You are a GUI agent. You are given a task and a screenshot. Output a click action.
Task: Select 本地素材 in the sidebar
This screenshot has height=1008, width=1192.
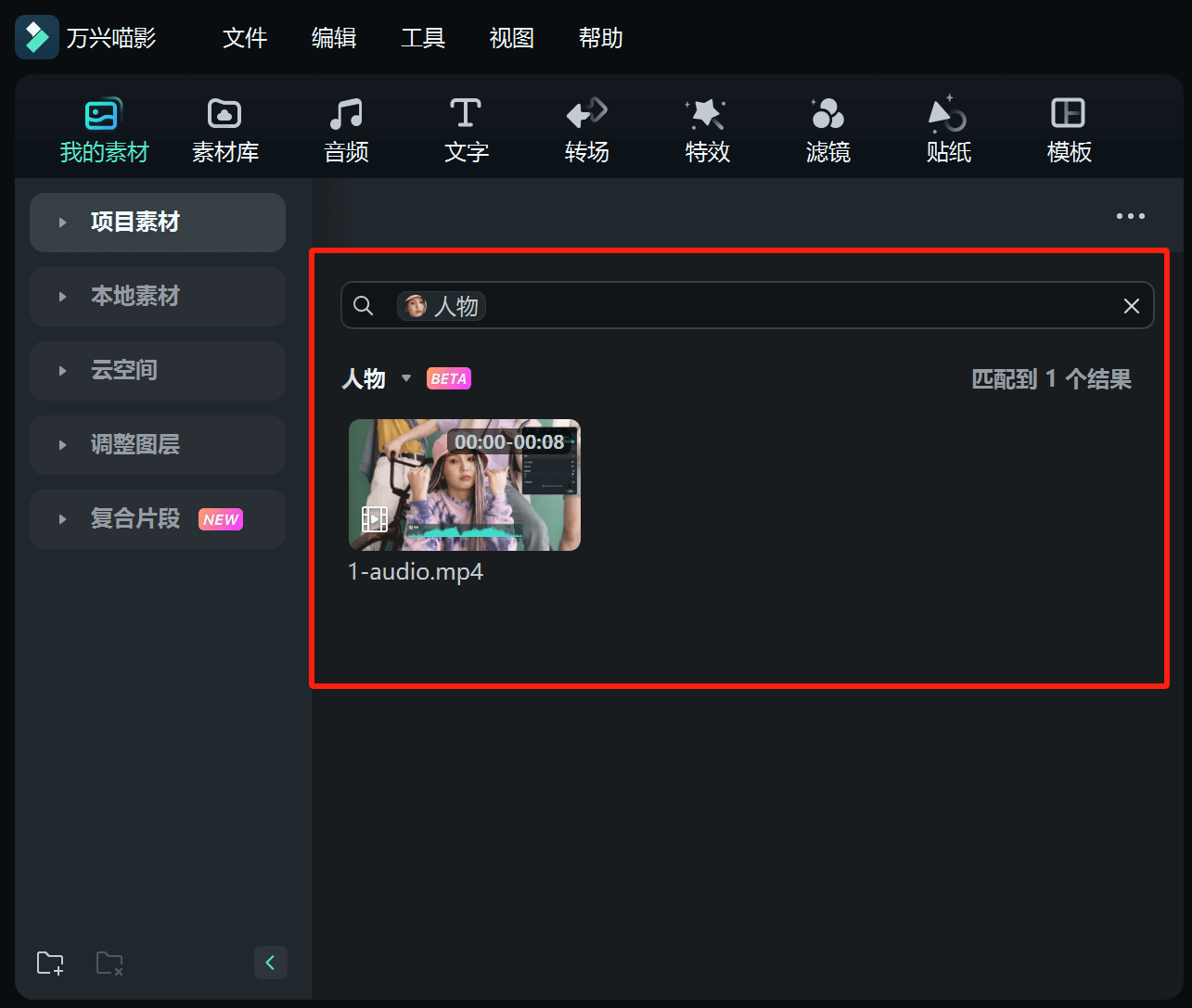tap(158, 297)
